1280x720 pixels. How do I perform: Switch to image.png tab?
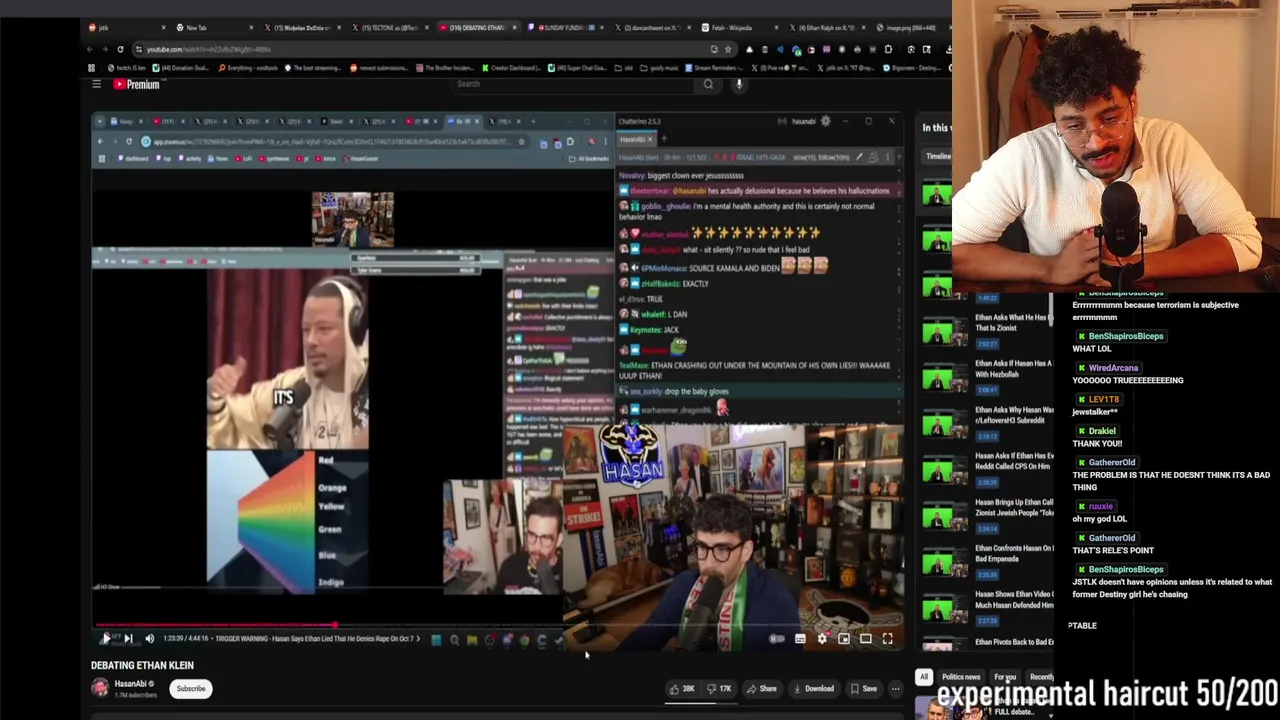(x=910, y=27)
